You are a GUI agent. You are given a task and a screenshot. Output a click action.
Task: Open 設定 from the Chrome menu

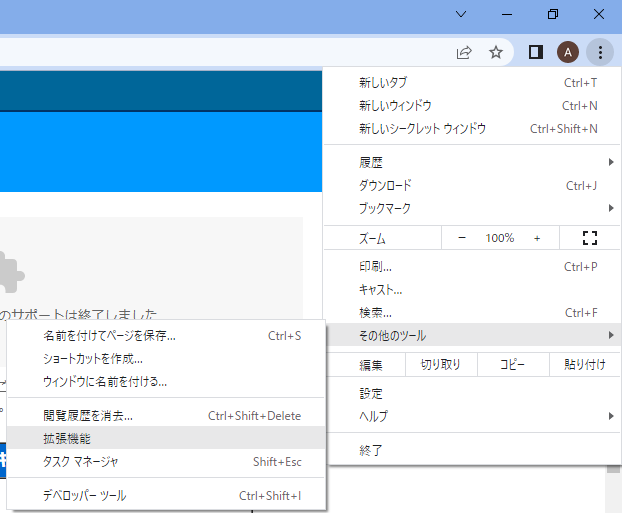472,393
